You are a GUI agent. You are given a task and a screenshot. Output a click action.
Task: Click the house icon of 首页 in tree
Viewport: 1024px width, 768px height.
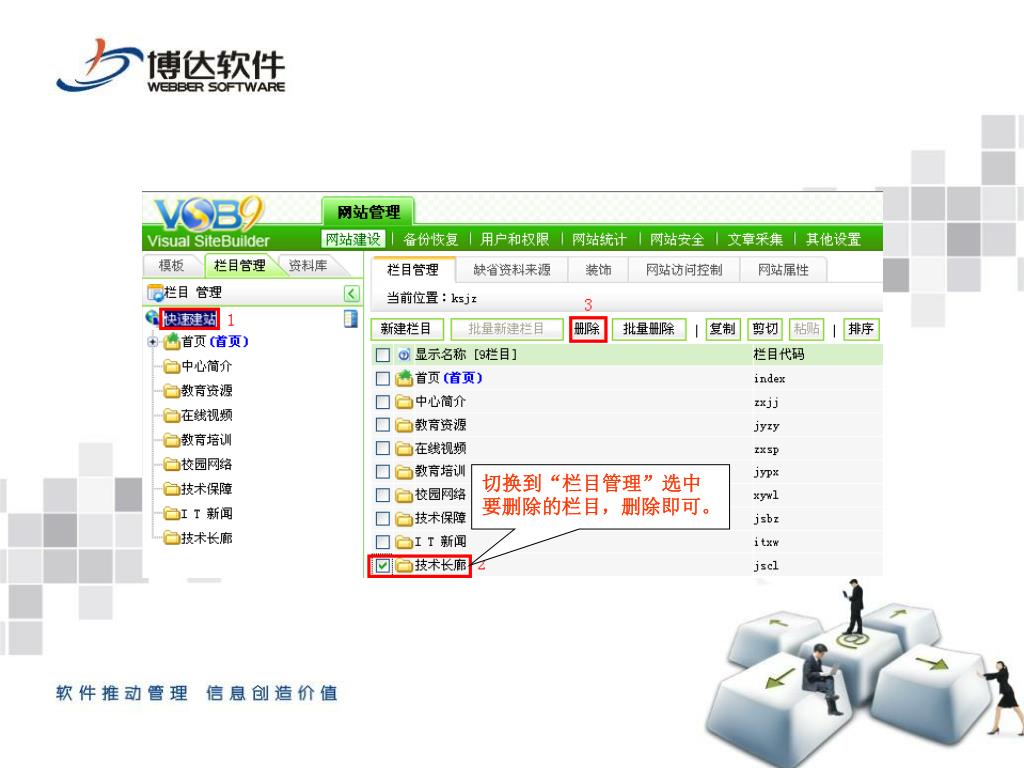[x=172, y=341]
